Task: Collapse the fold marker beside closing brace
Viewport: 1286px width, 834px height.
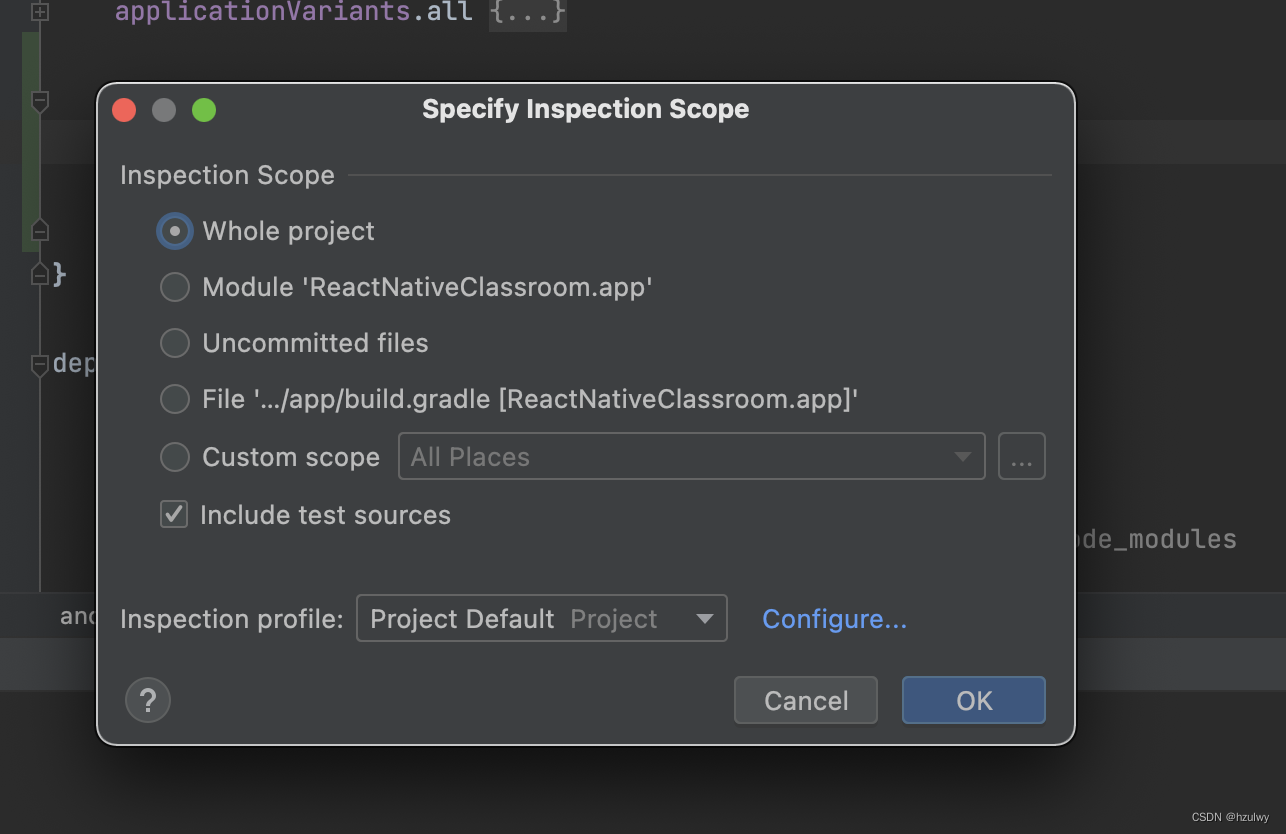Action: pos(40,273)
